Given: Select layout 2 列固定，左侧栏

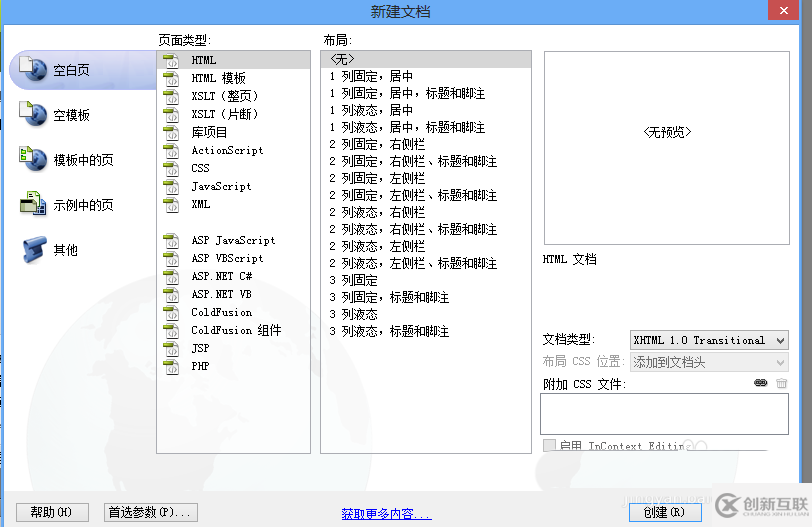Looking at the screenshot, I should click(x=426, y=178).
